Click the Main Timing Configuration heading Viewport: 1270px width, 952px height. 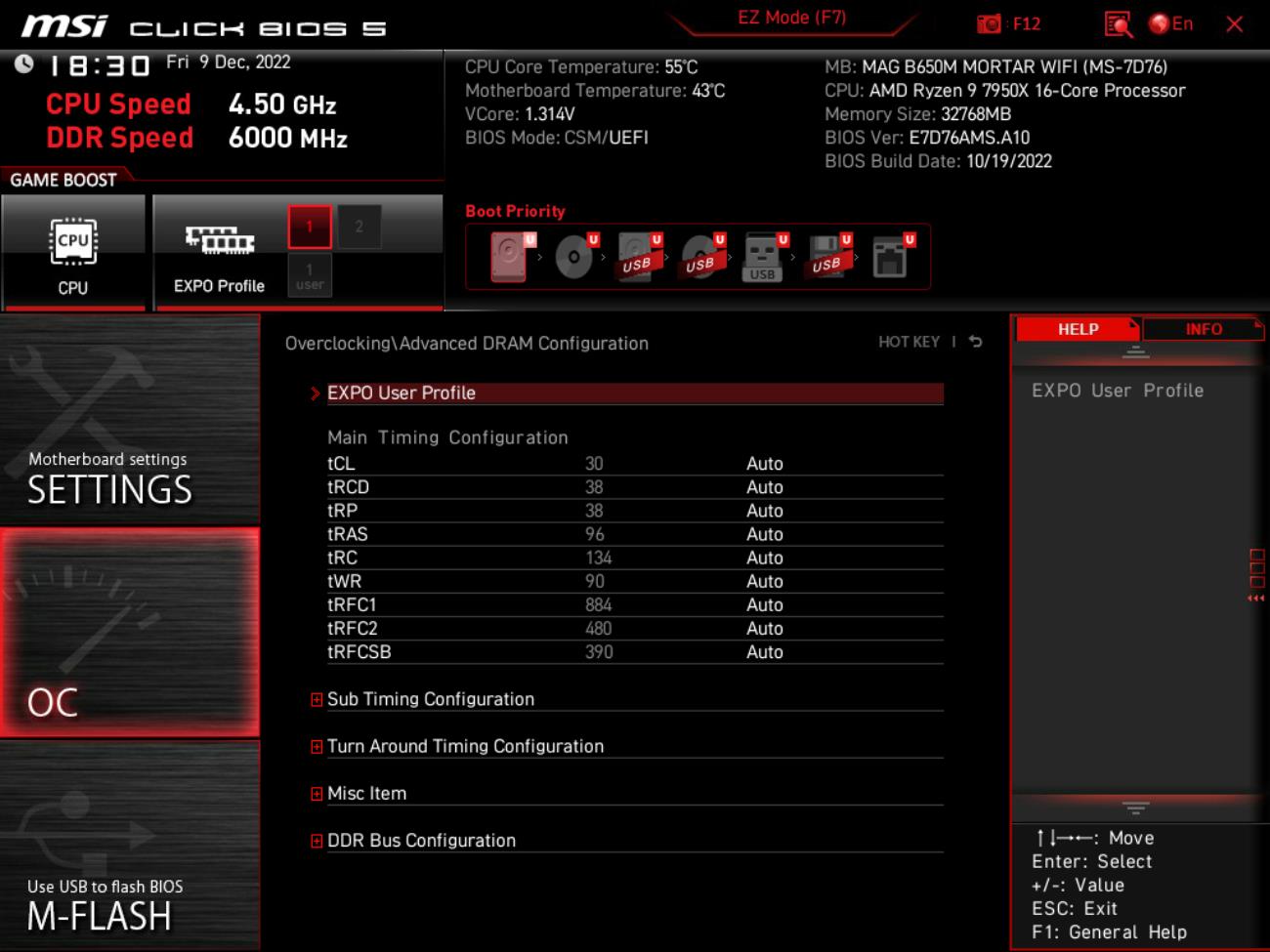[x=447, y=437]
